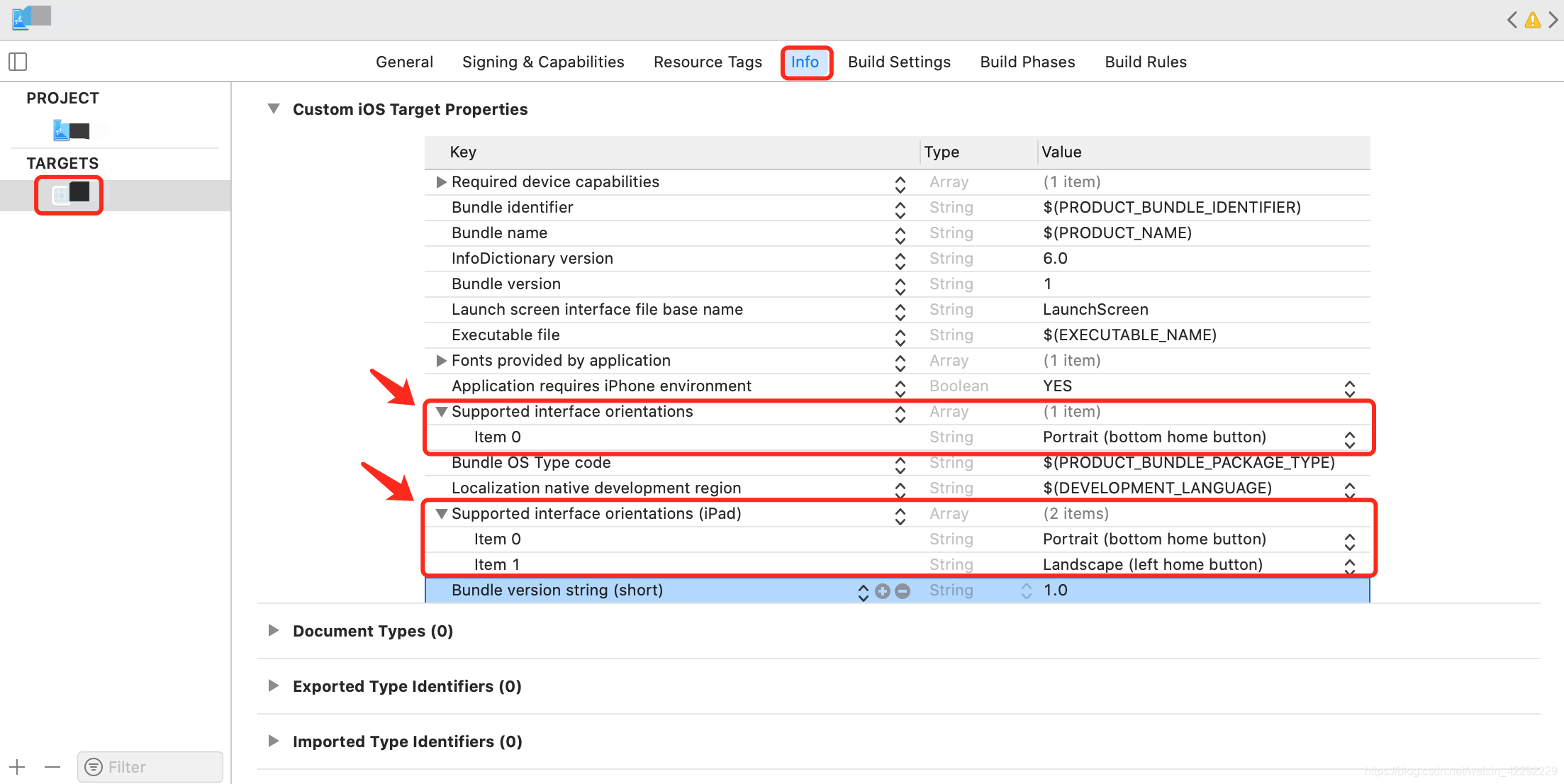
Task: Collapse Custom iOS Target Properties section
Action: tap(273, 108)
